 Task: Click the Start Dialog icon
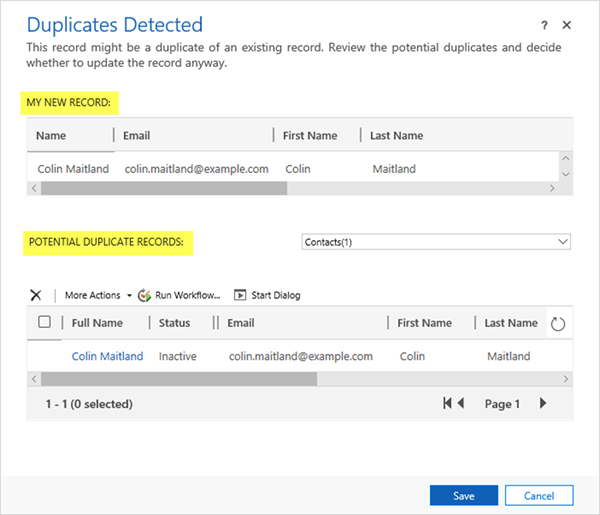click(240, 295)
